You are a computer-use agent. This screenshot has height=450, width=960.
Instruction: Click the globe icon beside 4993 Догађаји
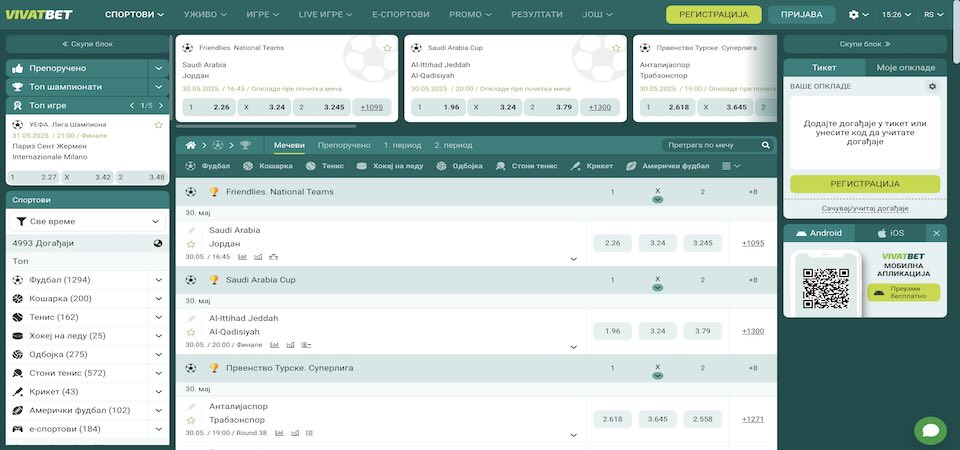click(x=158, y=243)
